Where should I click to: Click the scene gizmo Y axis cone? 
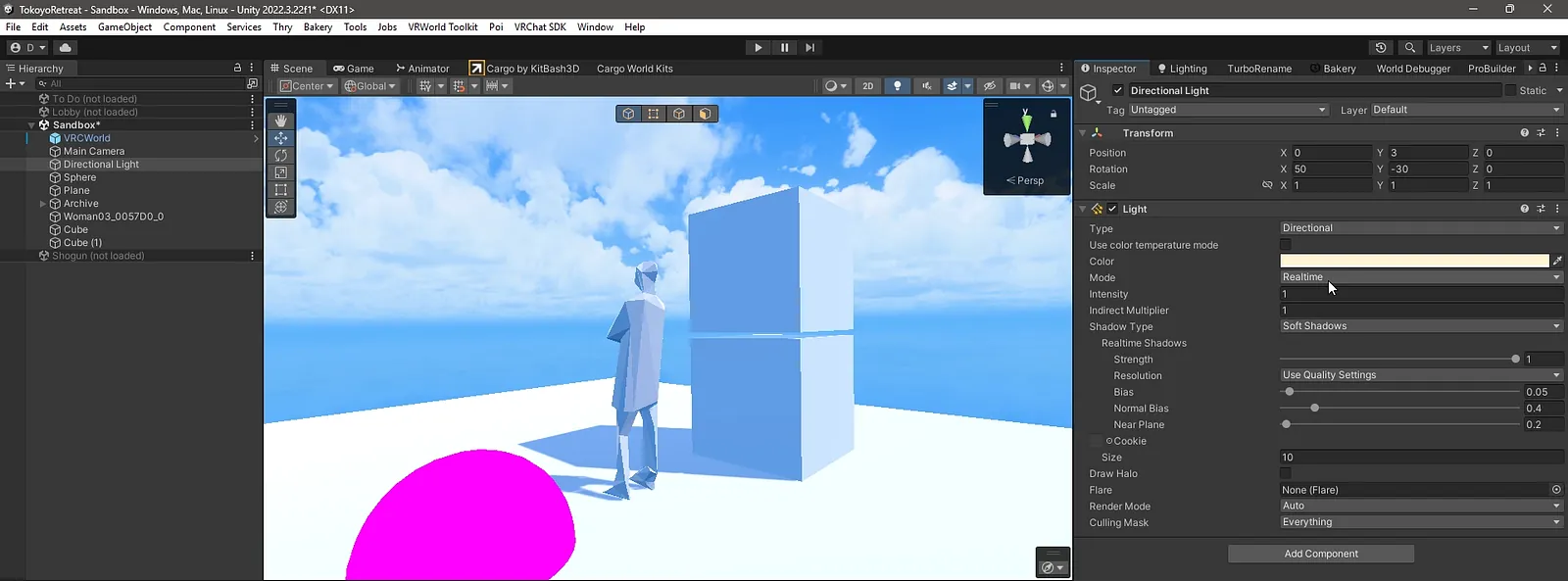(x=1026, y=121)
